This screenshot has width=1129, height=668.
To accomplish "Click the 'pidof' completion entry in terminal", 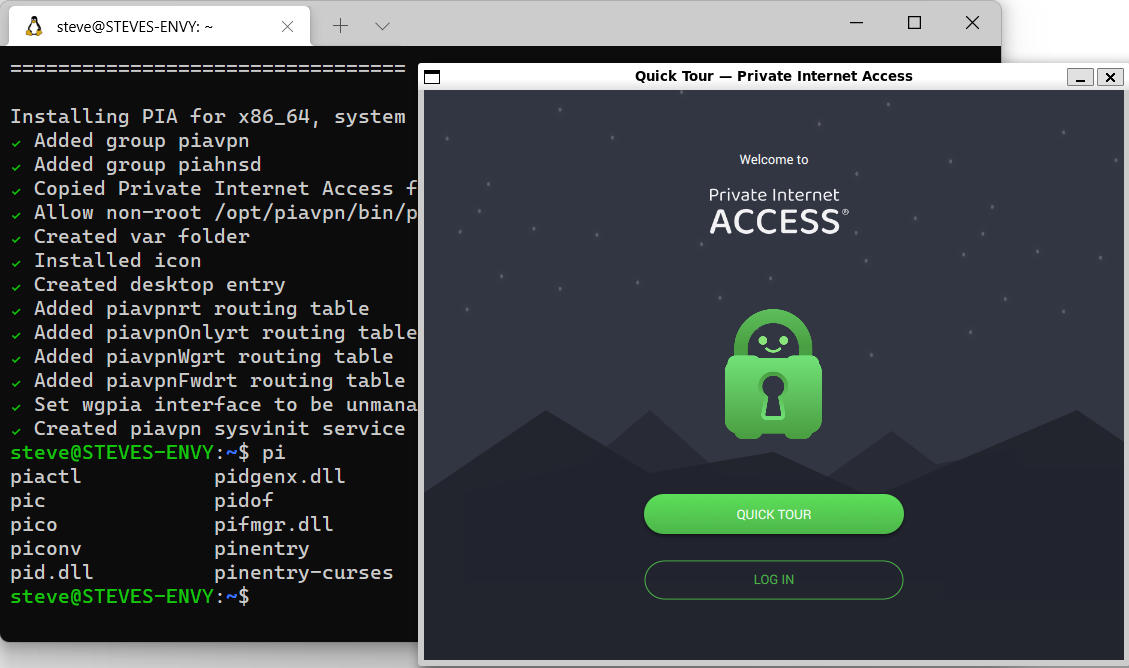I will click(x=243, y=500).
